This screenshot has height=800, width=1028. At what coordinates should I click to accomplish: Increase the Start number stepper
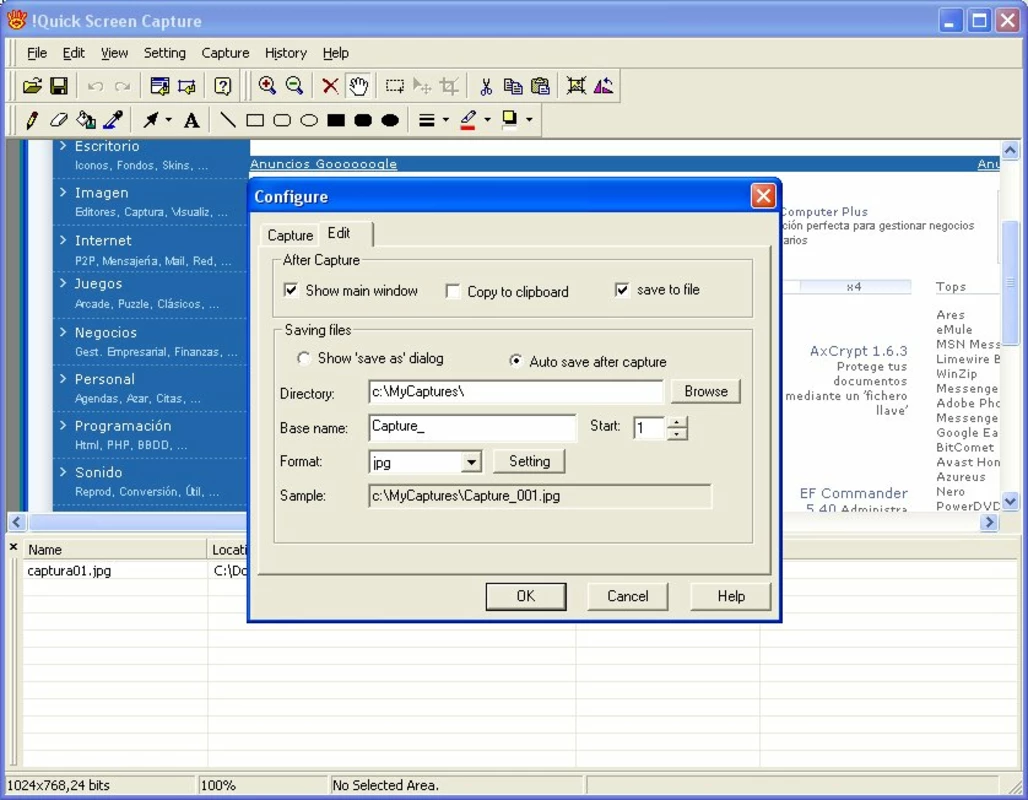pyautogui.click(x=677, y=422)
